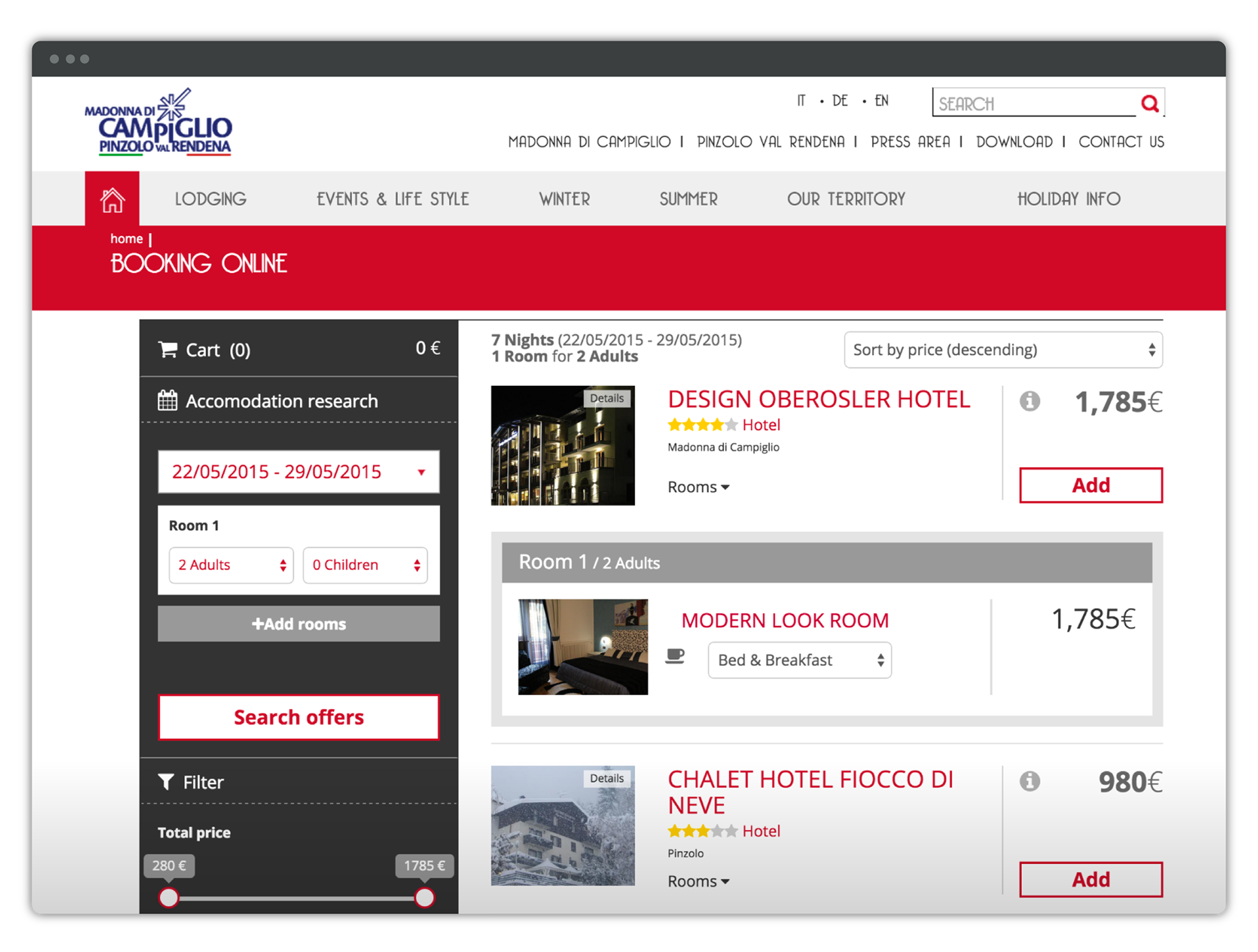Open the shopping cart icon

click(168, 350)
